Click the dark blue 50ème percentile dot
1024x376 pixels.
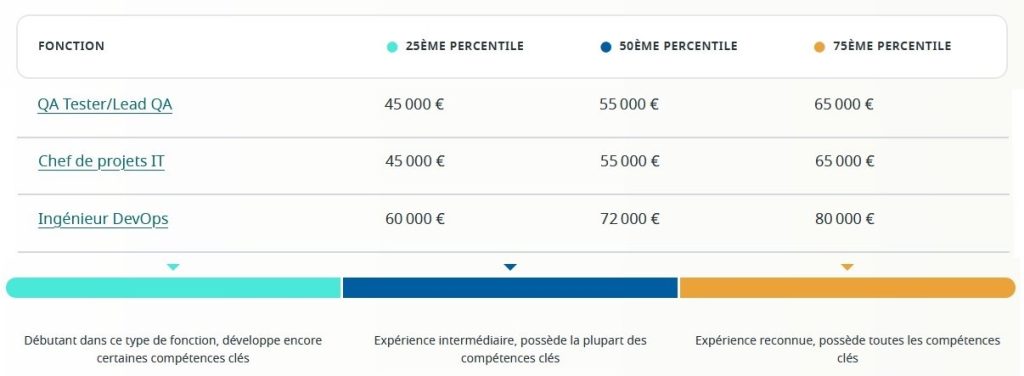tap(605, 47)
